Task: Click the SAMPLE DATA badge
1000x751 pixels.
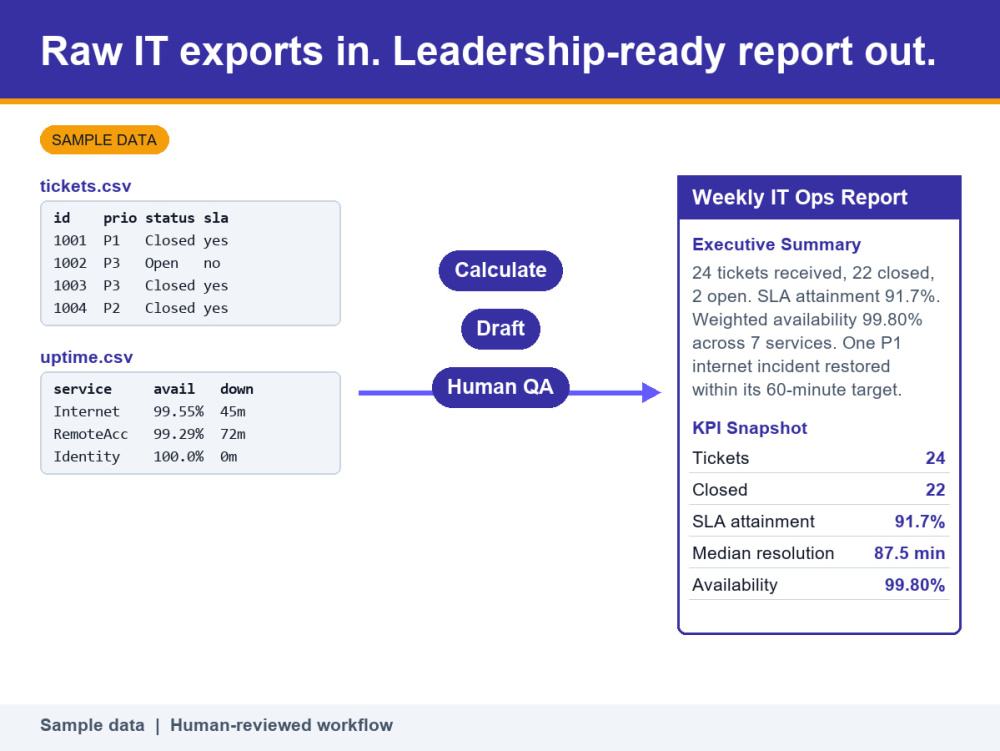Action: pos(105,140)
